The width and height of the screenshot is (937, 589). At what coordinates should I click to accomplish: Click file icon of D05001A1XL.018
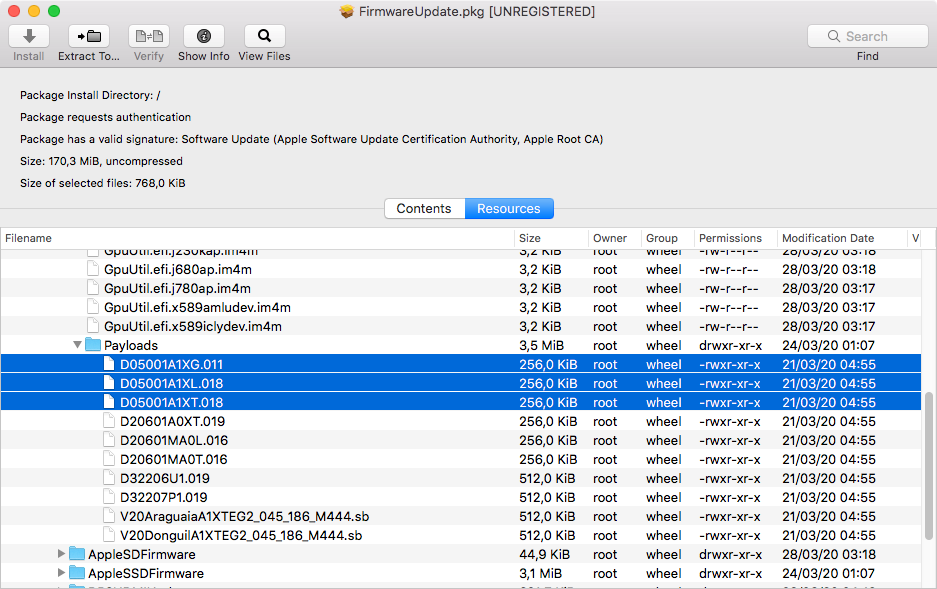(109, 383)
